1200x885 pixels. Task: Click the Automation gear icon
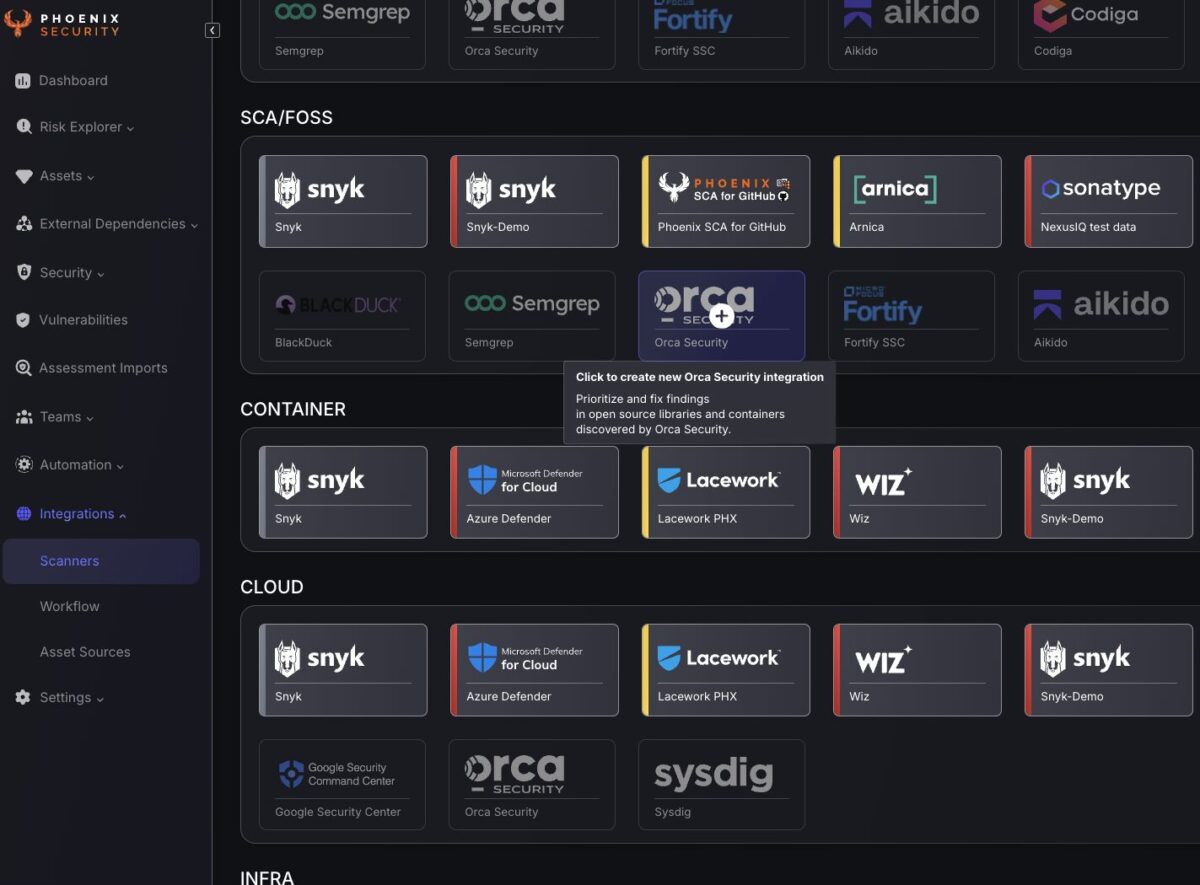click(24, 465)
